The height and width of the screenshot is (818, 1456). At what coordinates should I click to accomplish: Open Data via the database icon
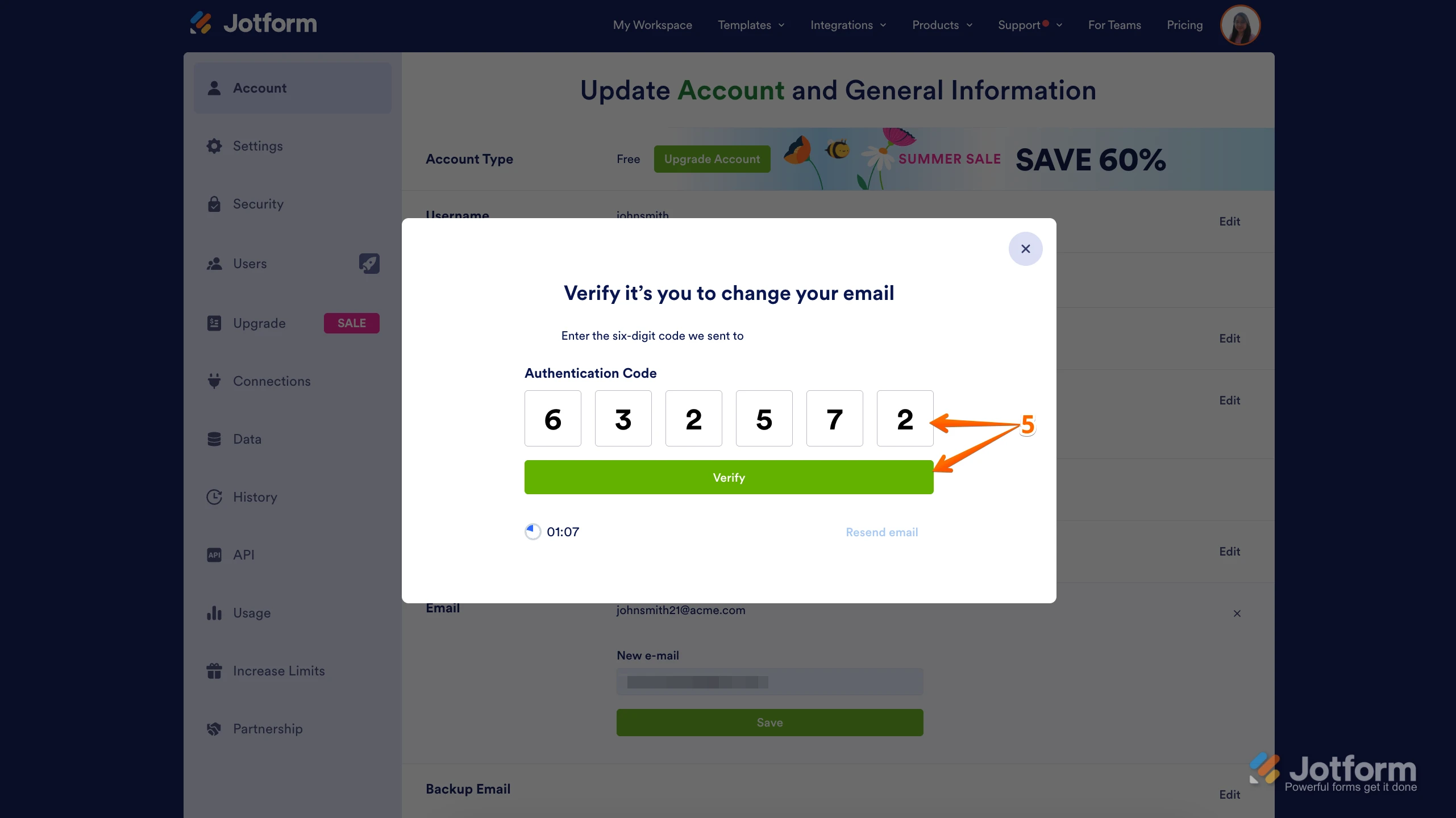[214, 439]
